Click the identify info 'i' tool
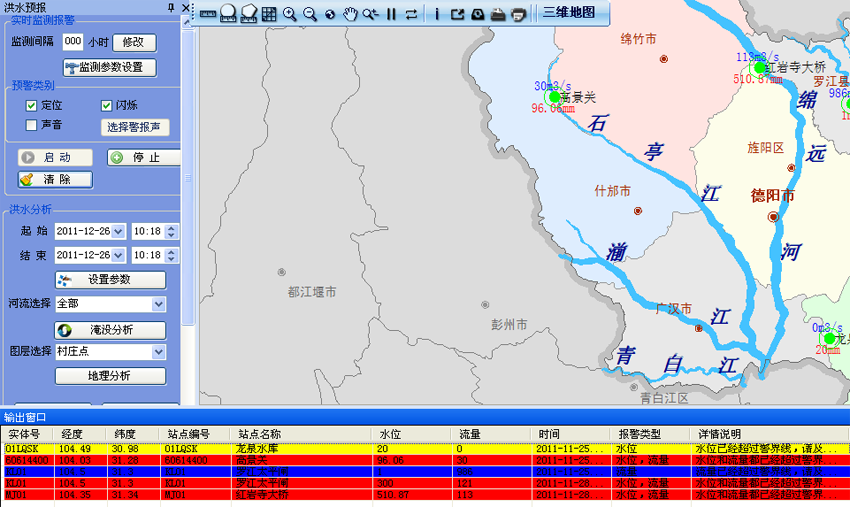 coord(436,14)
